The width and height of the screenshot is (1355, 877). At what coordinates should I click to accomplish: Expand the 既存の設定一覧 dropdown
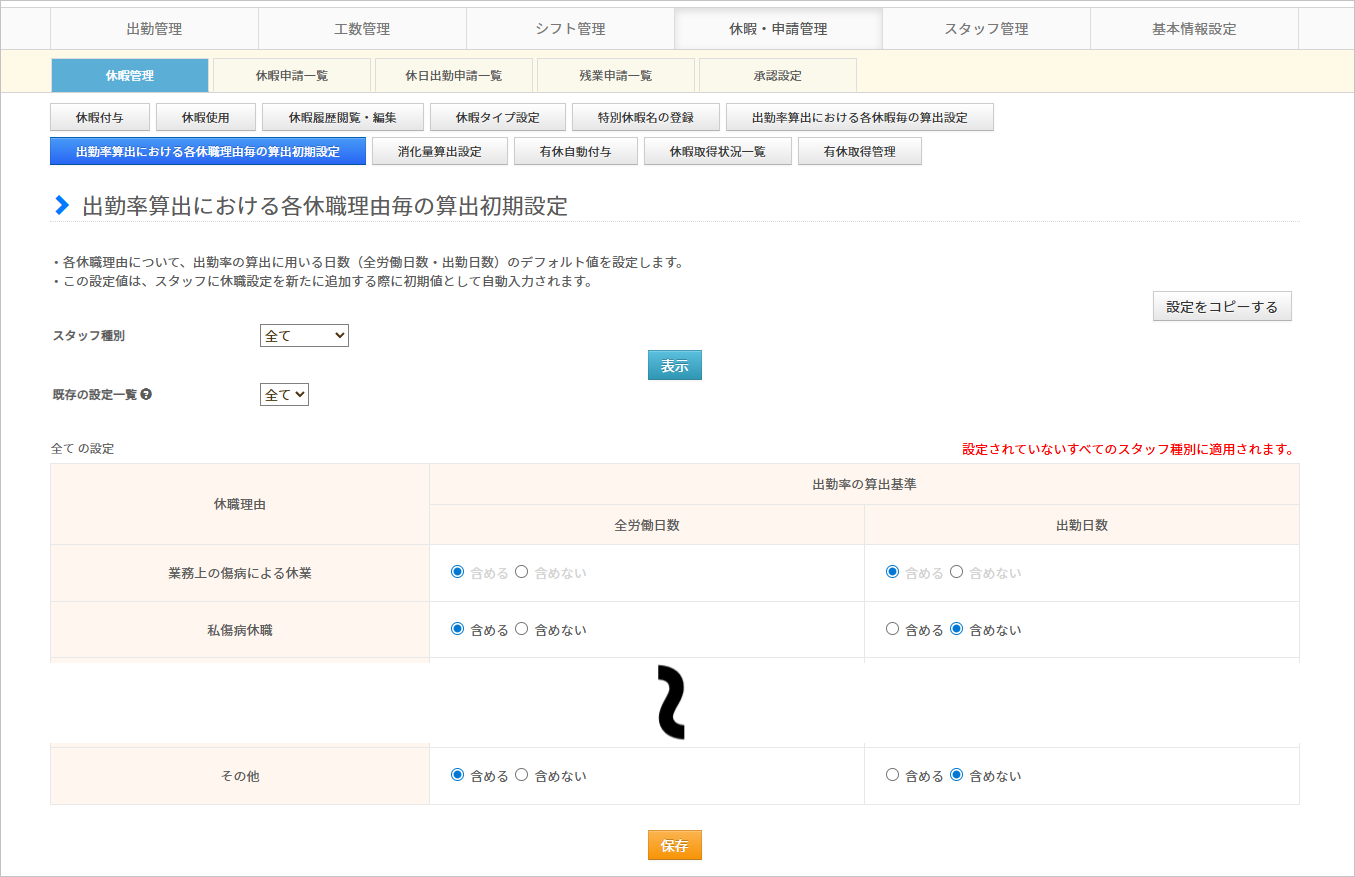click(x=284, y=395)
